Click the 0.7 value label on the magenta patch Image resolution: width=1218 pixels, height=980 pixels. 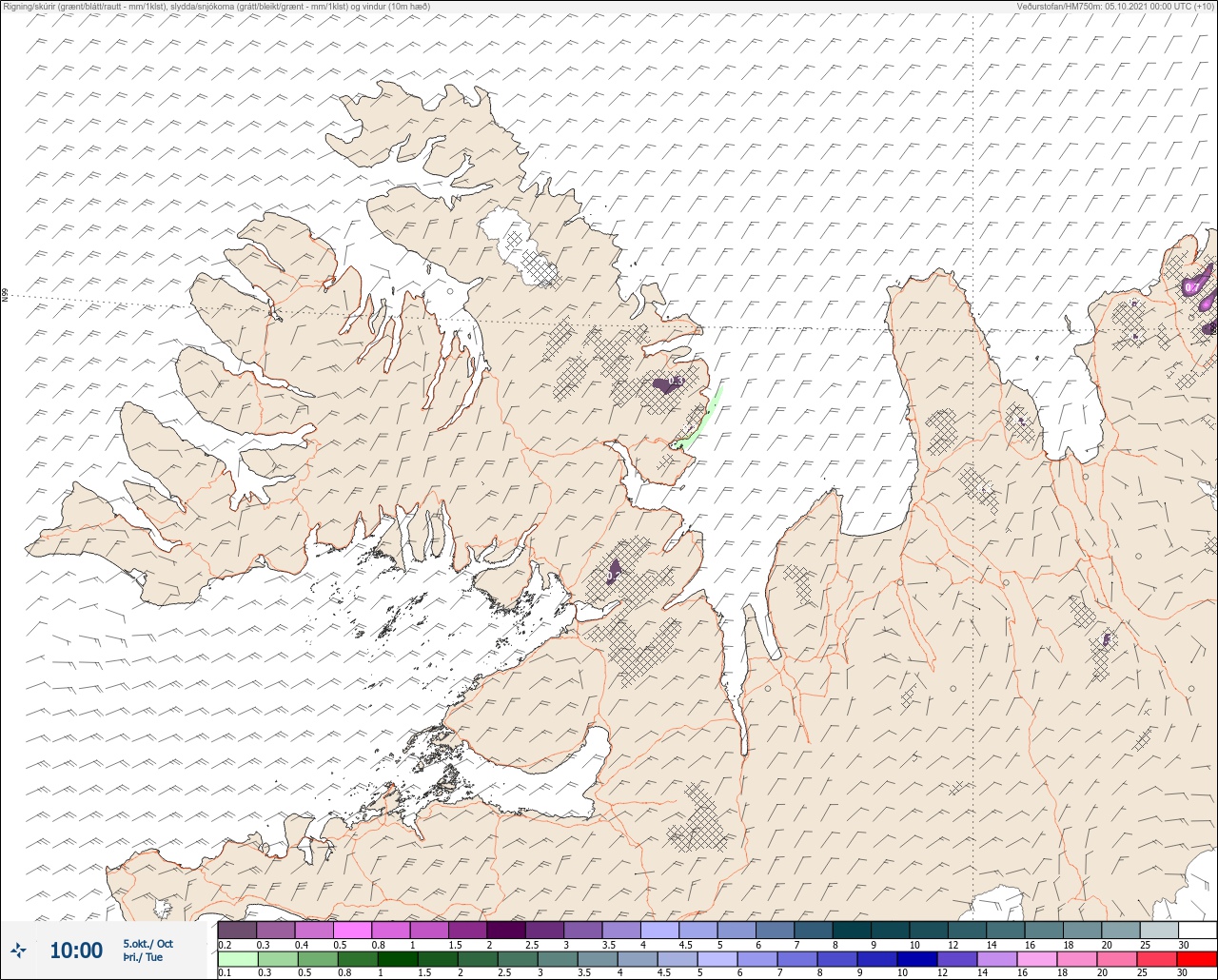coord(1190,286)
